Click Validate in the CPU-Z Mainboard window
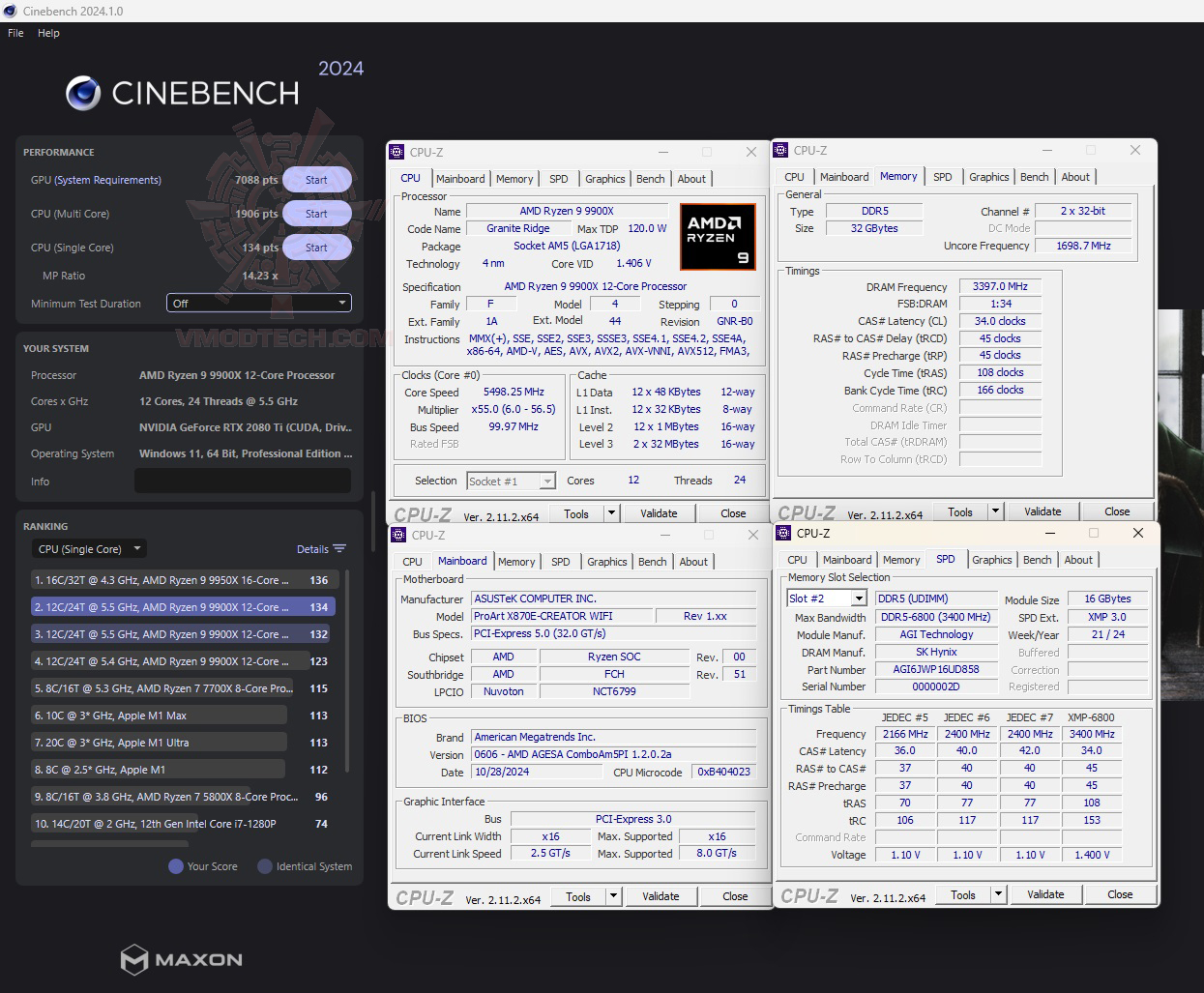 [661, 896]
